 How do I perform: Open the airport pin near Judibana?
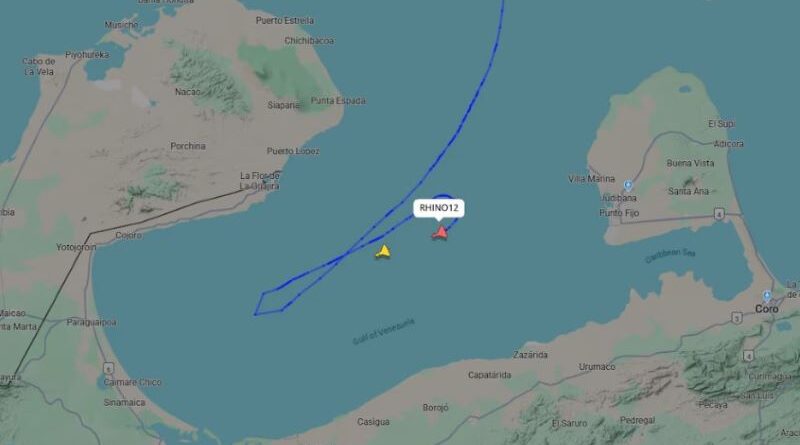(x=628, y=186)
